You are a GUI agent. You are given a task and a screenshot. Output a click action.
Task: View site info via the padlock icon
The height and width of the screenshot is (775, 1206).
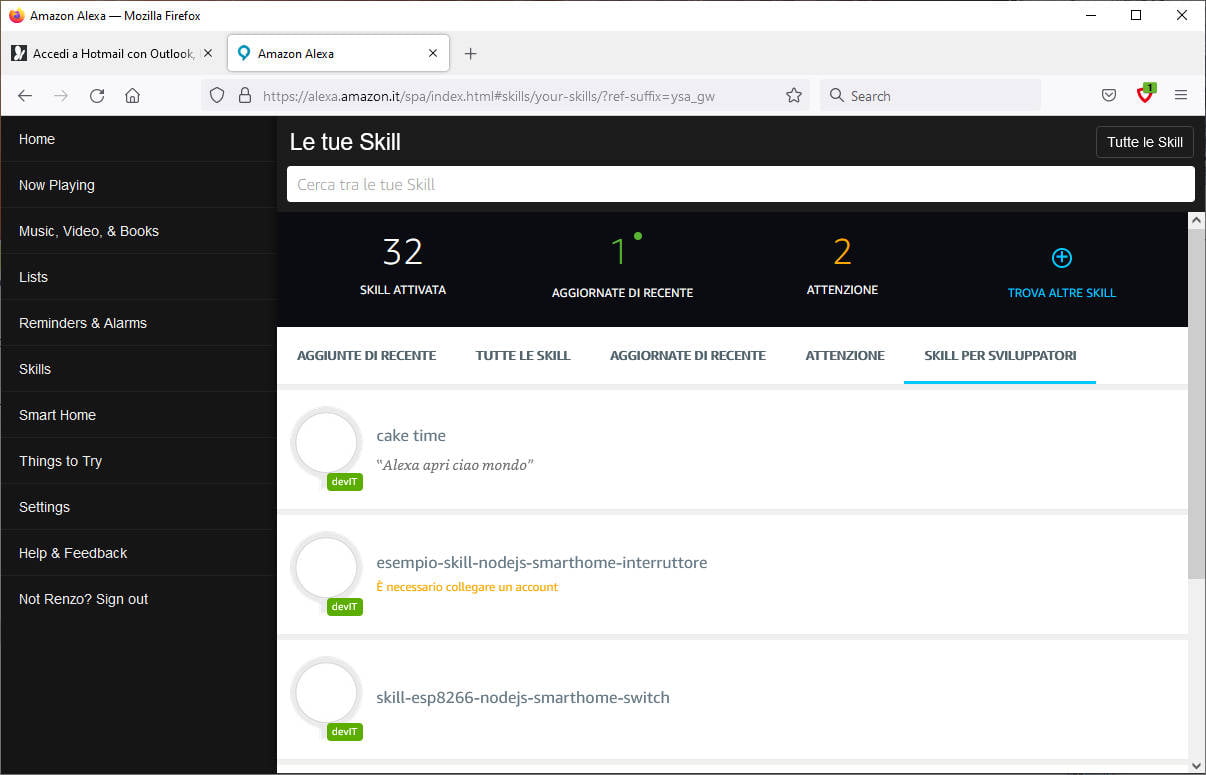pos(245,95)
